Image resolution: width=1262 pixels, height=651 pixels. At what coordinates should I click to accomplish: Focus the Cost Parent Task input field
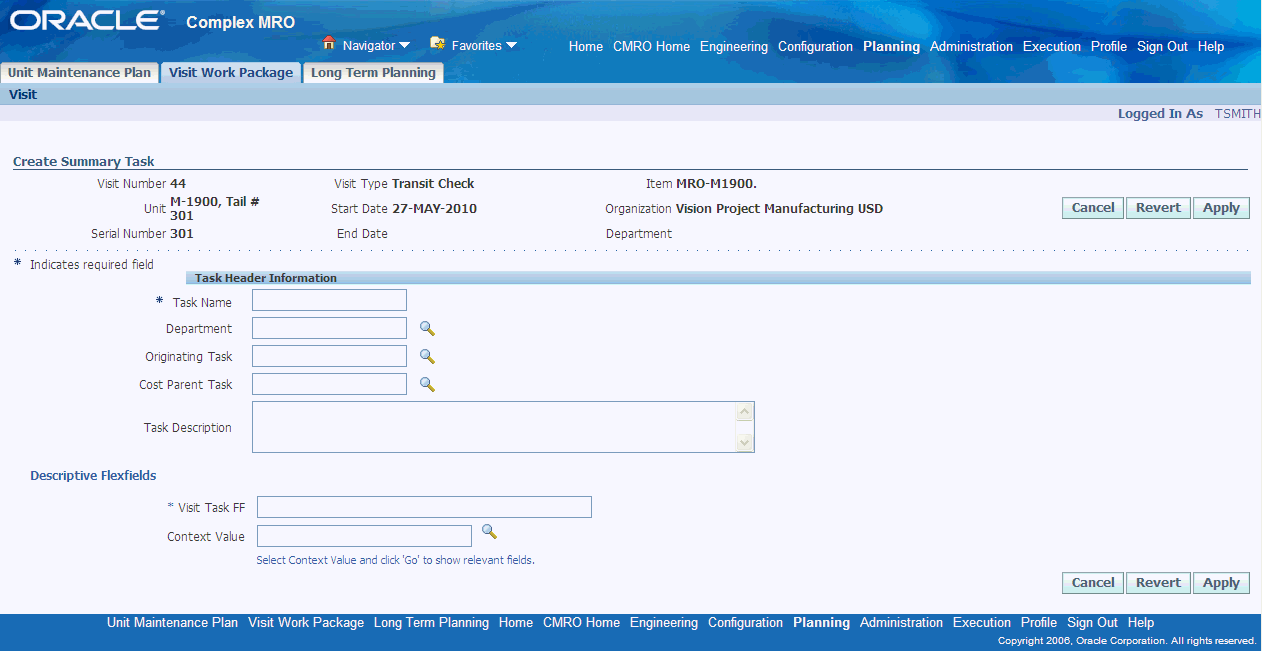click(x=329, y=384)
